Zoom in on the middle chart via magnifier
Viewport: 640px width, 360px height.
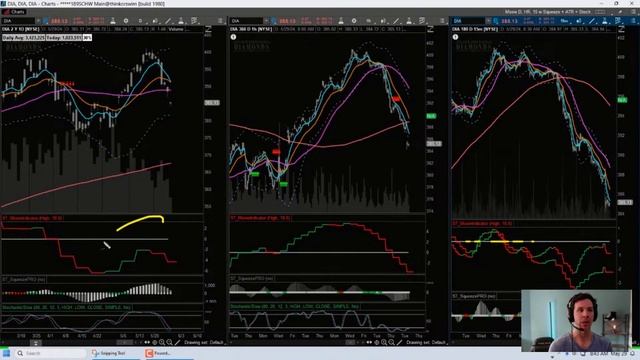click(384, 342)
